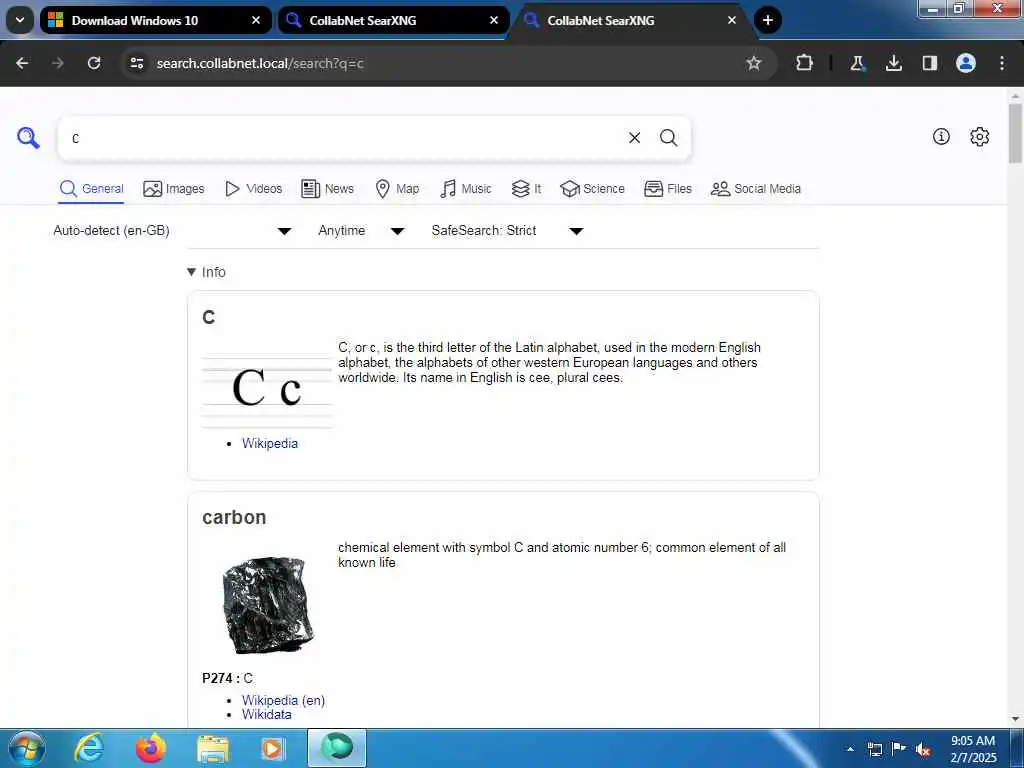The height and width of the screenshot is (768, 1024).
Task: Open the Preferences gear icon
Action: tap(980, 136)
